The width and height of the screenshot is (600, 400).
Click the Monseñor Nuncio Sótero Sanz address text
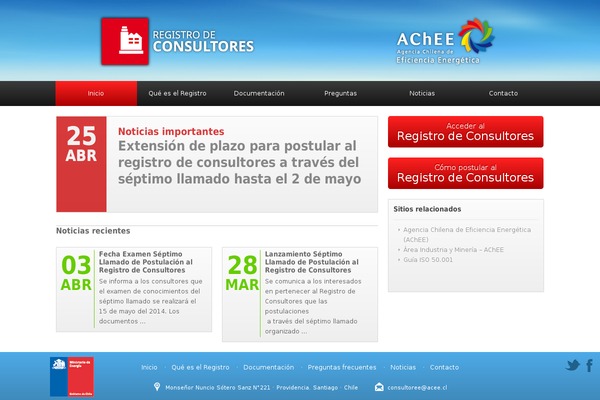261,387
